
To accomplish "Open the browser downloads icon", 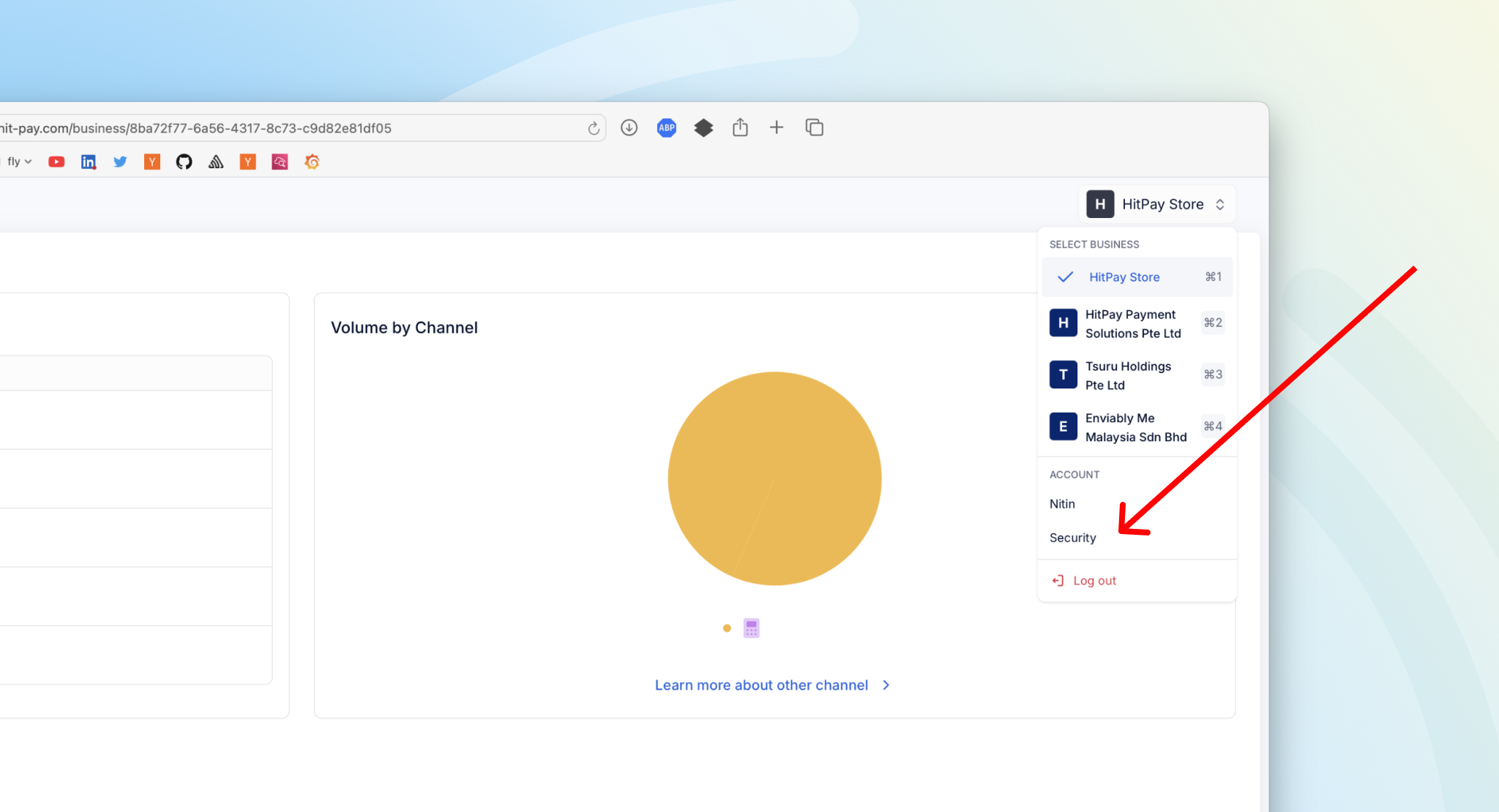I will [629, 128].
